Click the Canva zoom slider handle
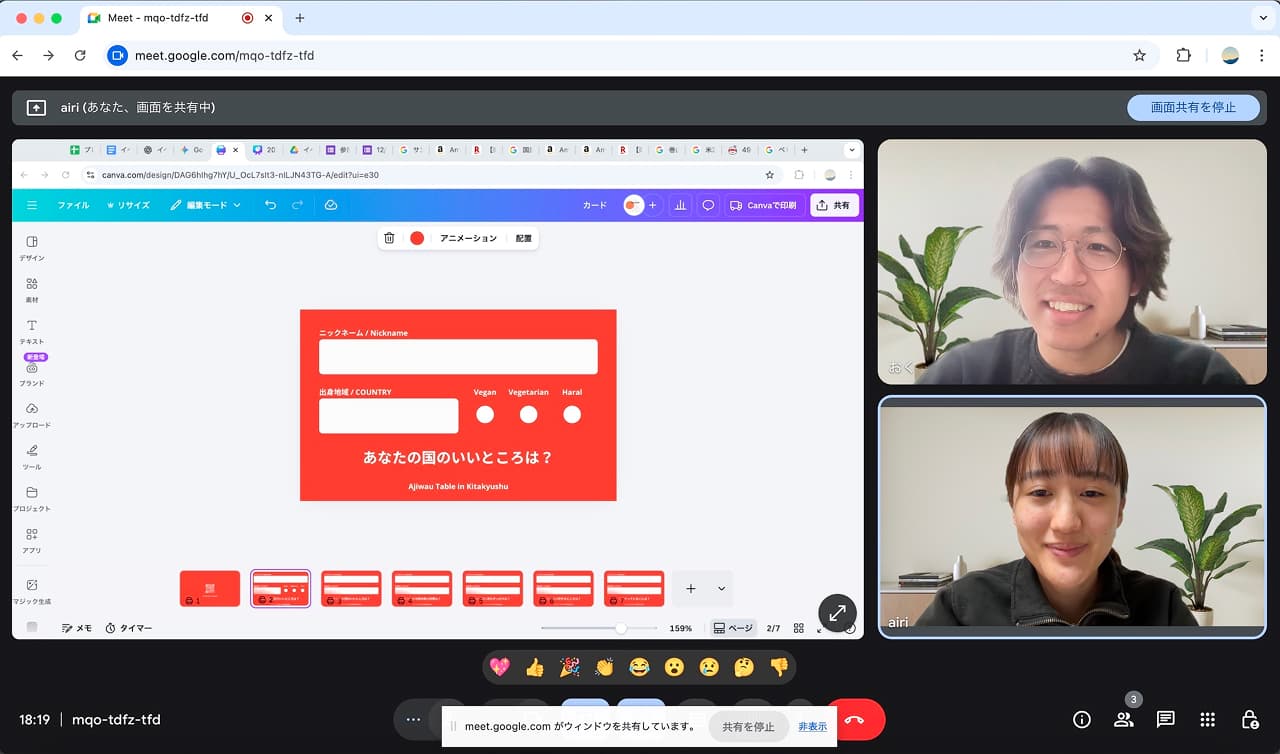 point(621,628)
